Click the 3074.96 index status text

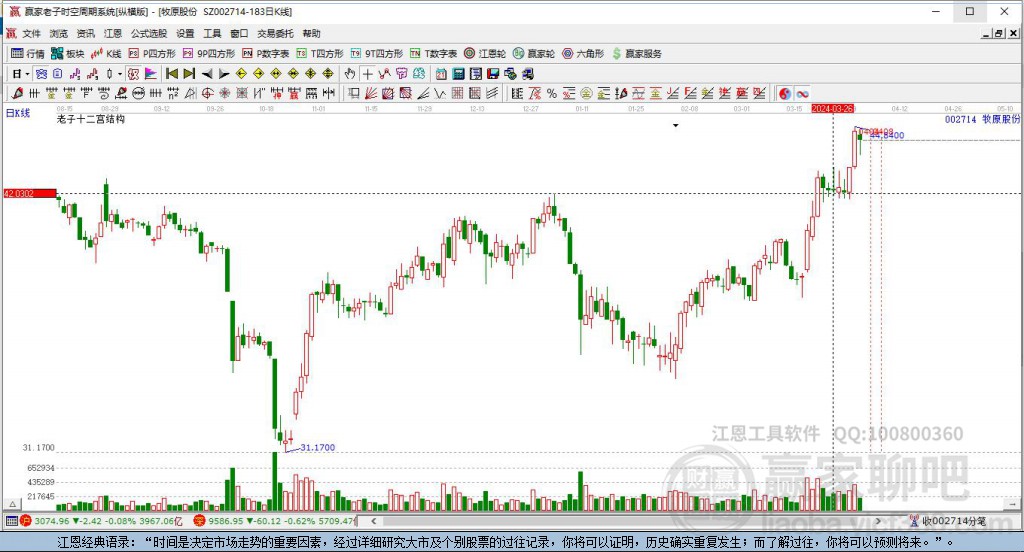pos(52,521)
